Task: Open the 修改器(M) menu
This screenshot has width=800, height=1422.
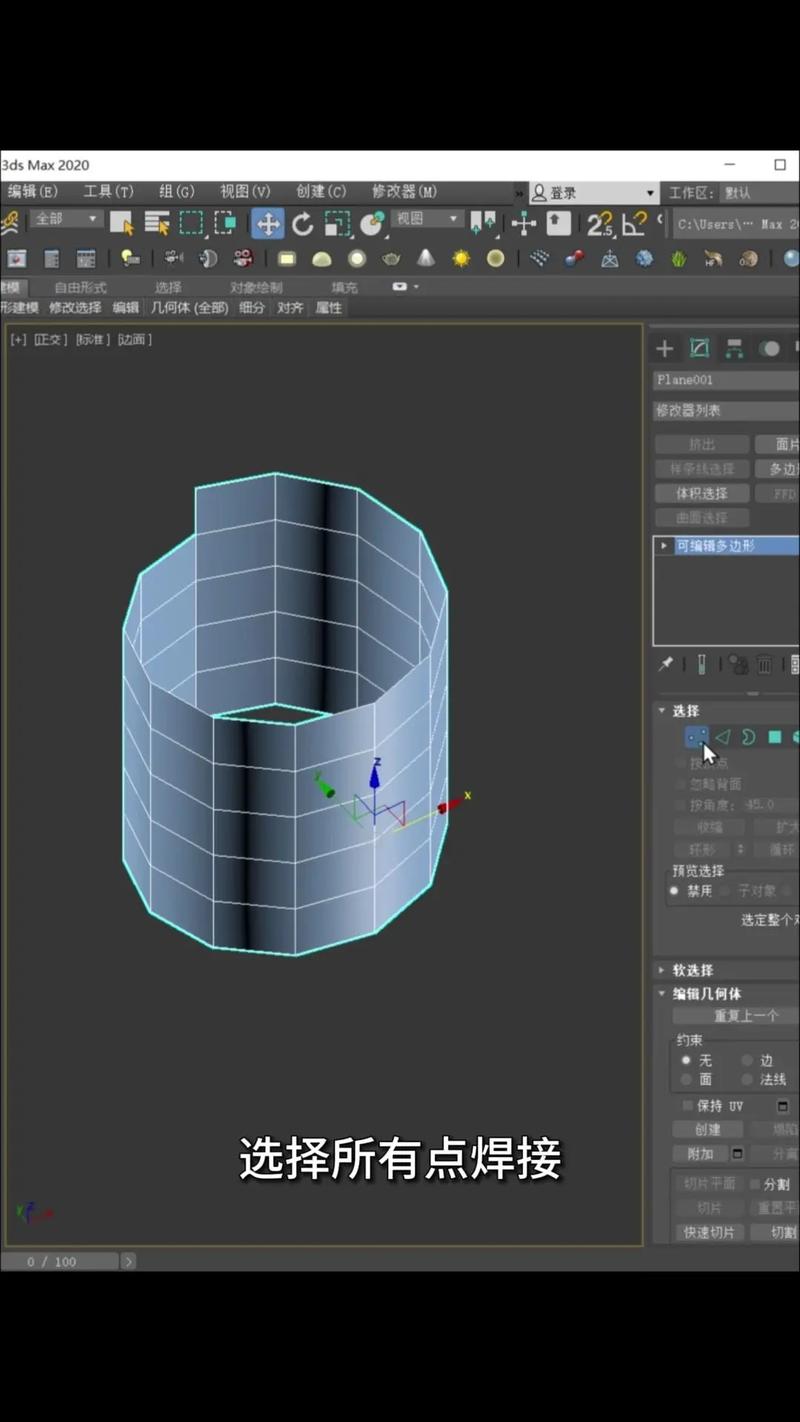Action: click(x=404, y=191)
